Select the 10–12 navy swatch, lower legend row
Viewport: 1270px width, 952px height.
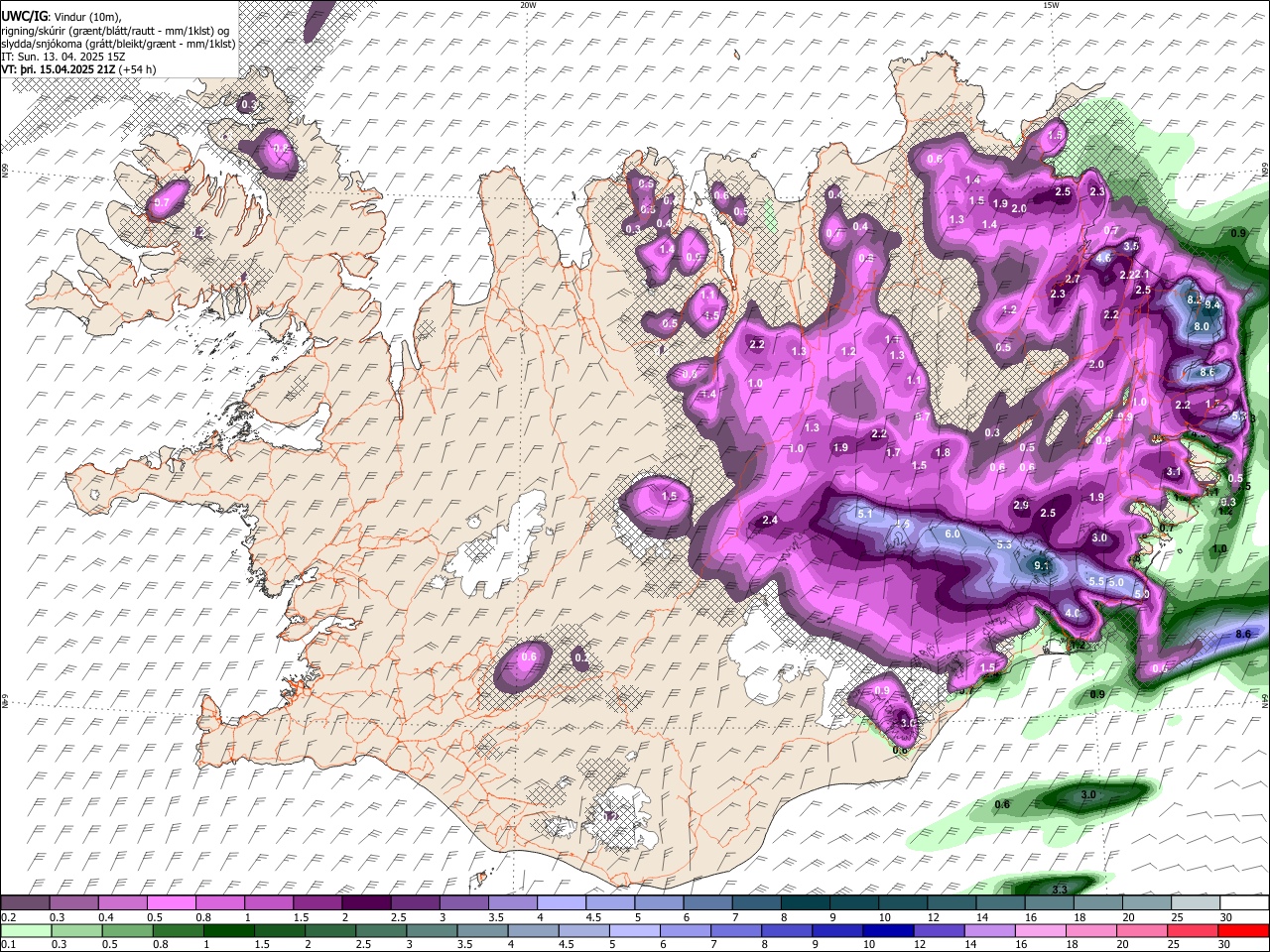coord(888,930)
